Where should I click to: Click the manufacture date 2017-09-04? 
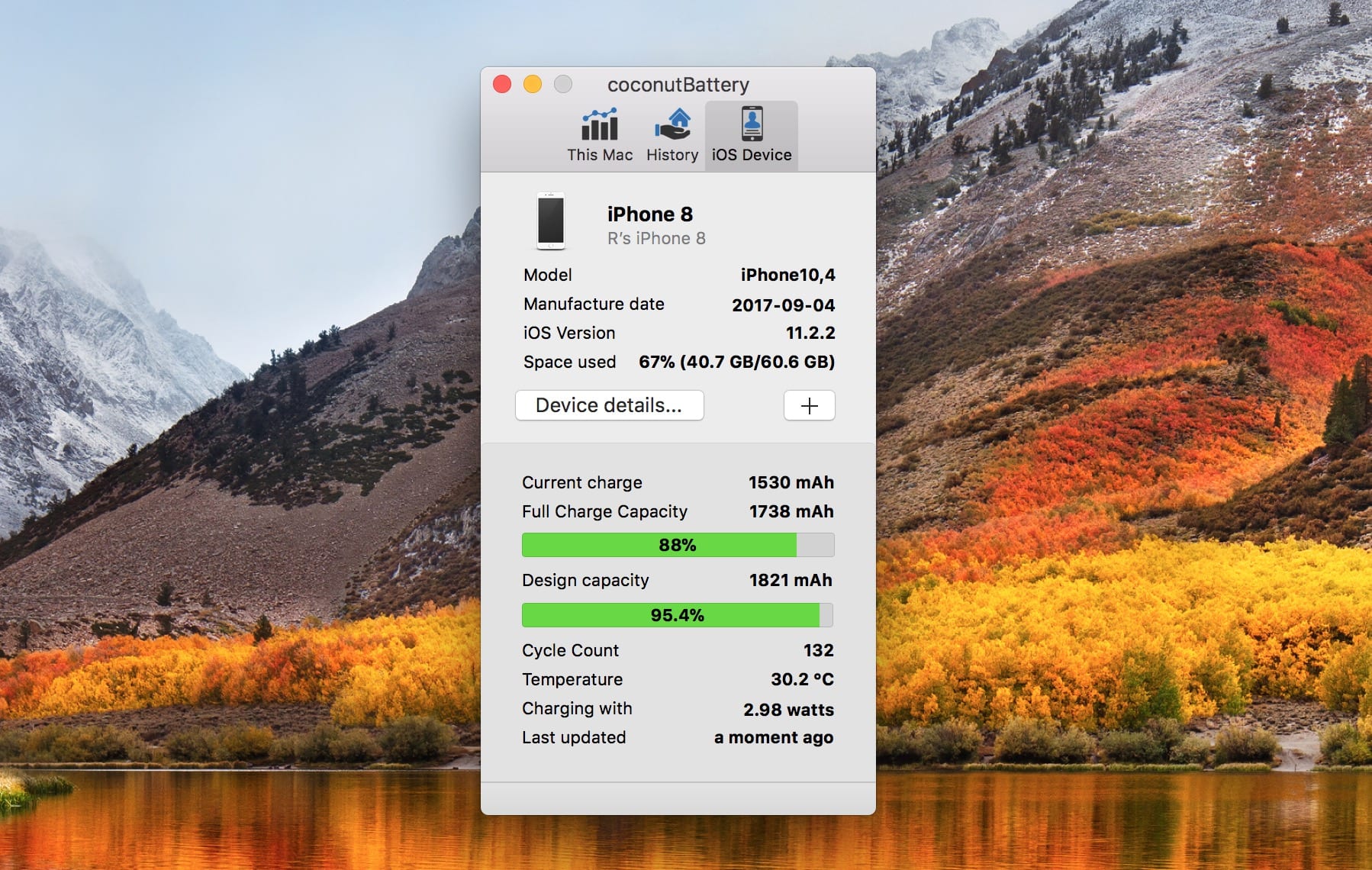(x=783, y=305)
